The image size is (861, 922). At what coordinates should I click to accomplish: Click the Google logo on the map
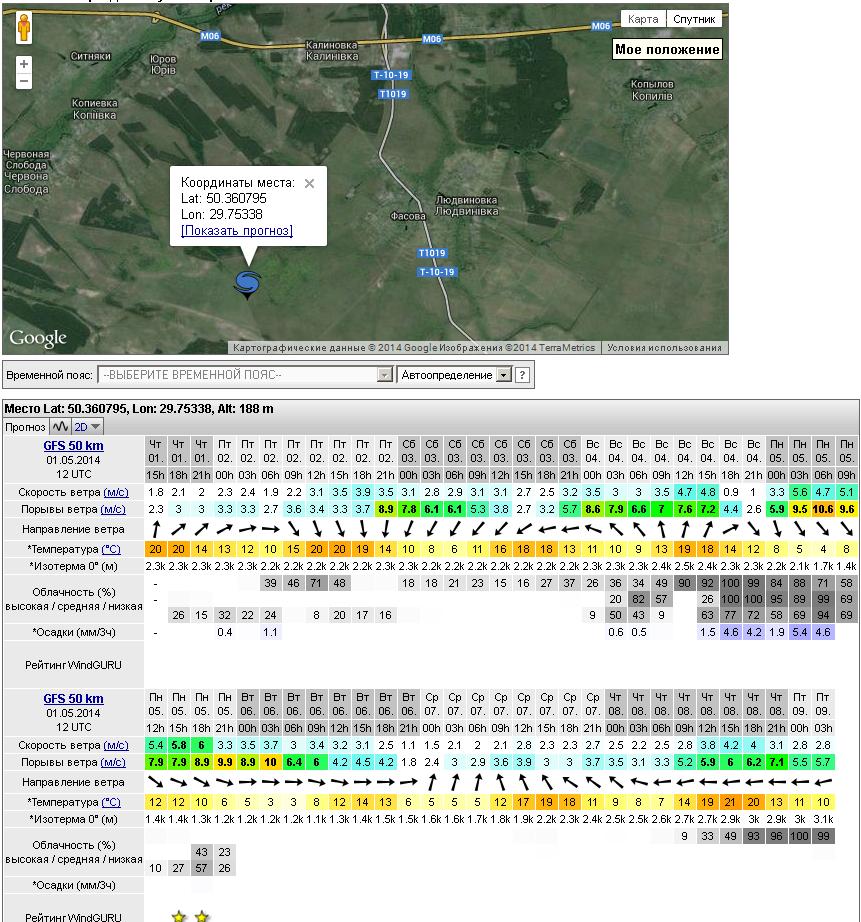pyautogui.click(x=38, y=338)
